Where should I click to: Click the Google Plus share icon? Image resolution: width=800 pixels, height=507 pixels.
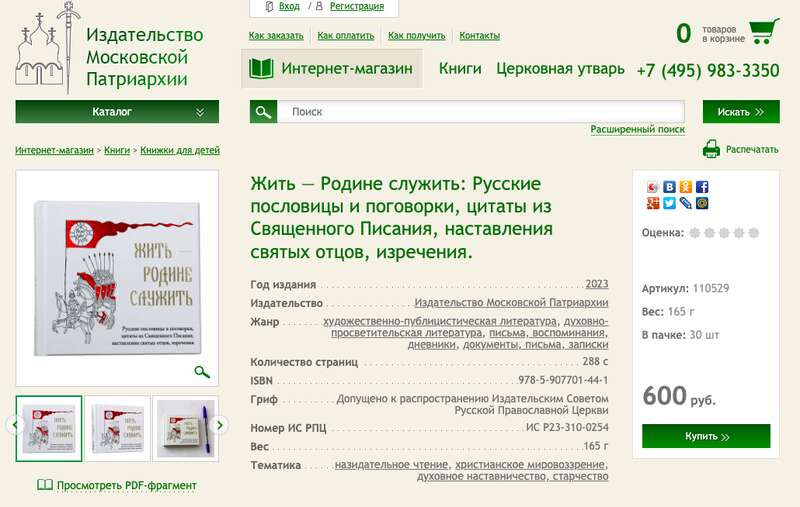[x=653, y=203]
